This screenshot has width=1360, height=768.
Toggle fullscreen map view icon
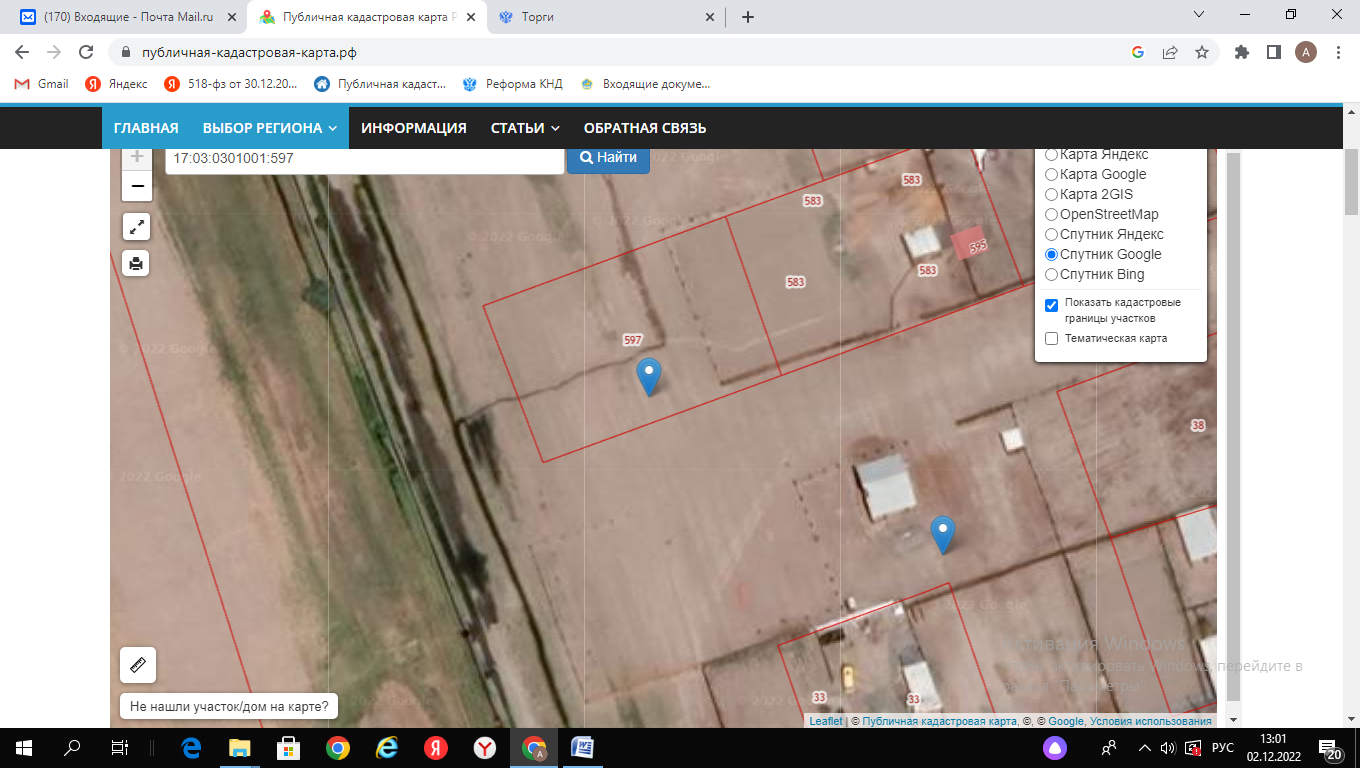click(137, 227)
